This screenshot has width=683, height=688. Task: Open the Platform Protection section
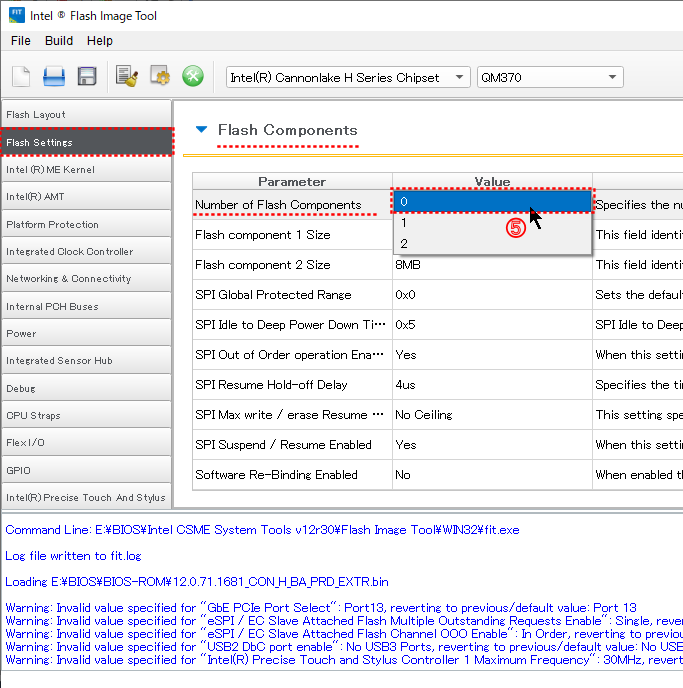pyautogui.click(x=86, y=225)
